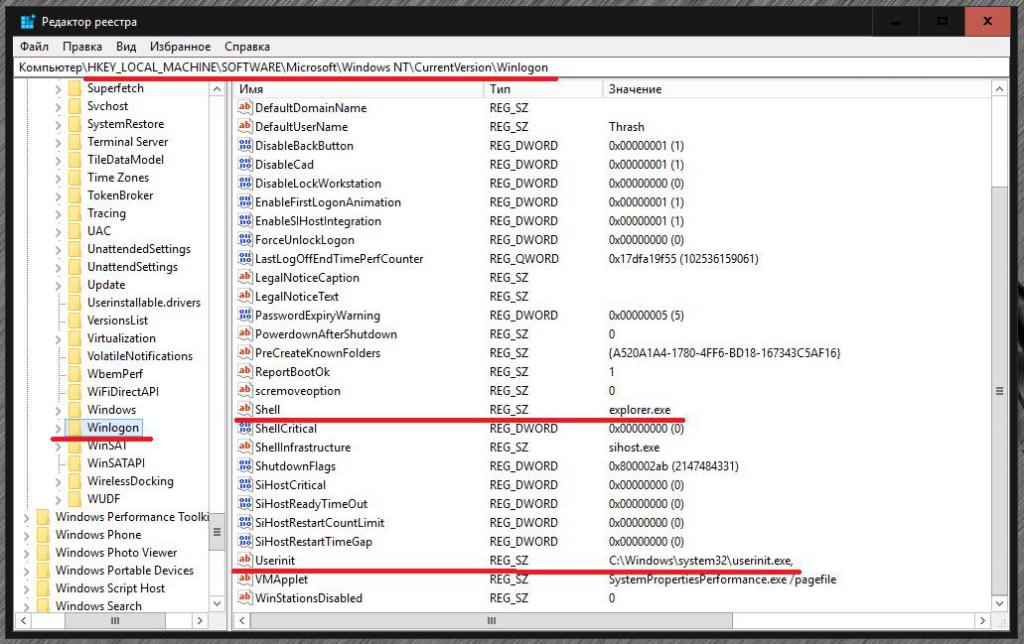Click the string icon of DefaultUserName

tap(245, 126)
